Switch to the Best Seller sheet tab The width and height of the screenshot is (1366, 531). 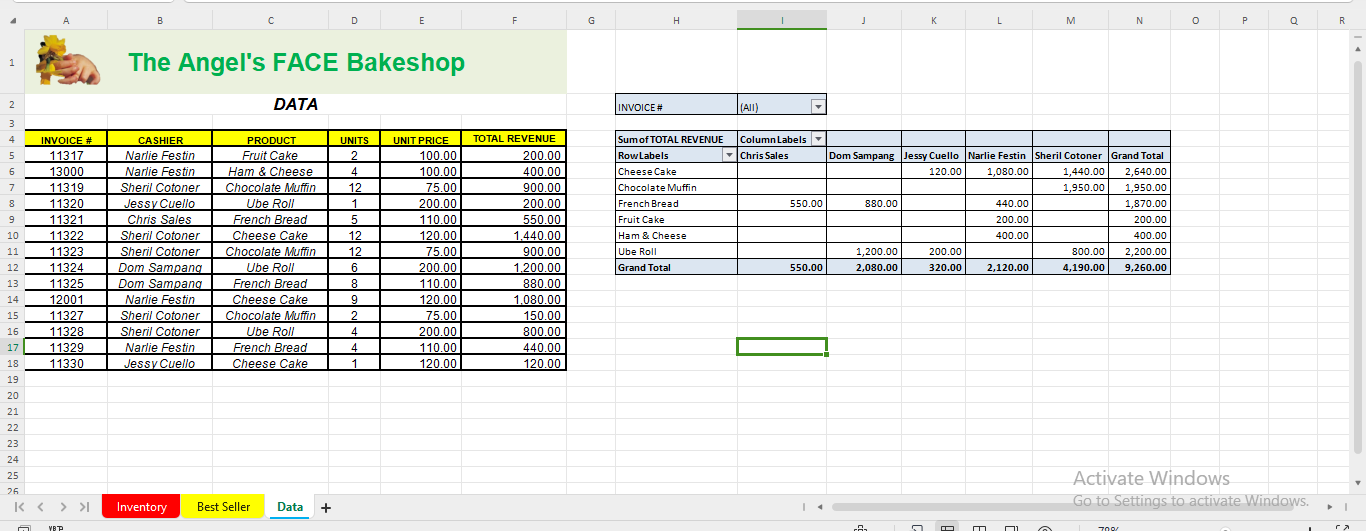pyautogui.click(x=223, y=507)
